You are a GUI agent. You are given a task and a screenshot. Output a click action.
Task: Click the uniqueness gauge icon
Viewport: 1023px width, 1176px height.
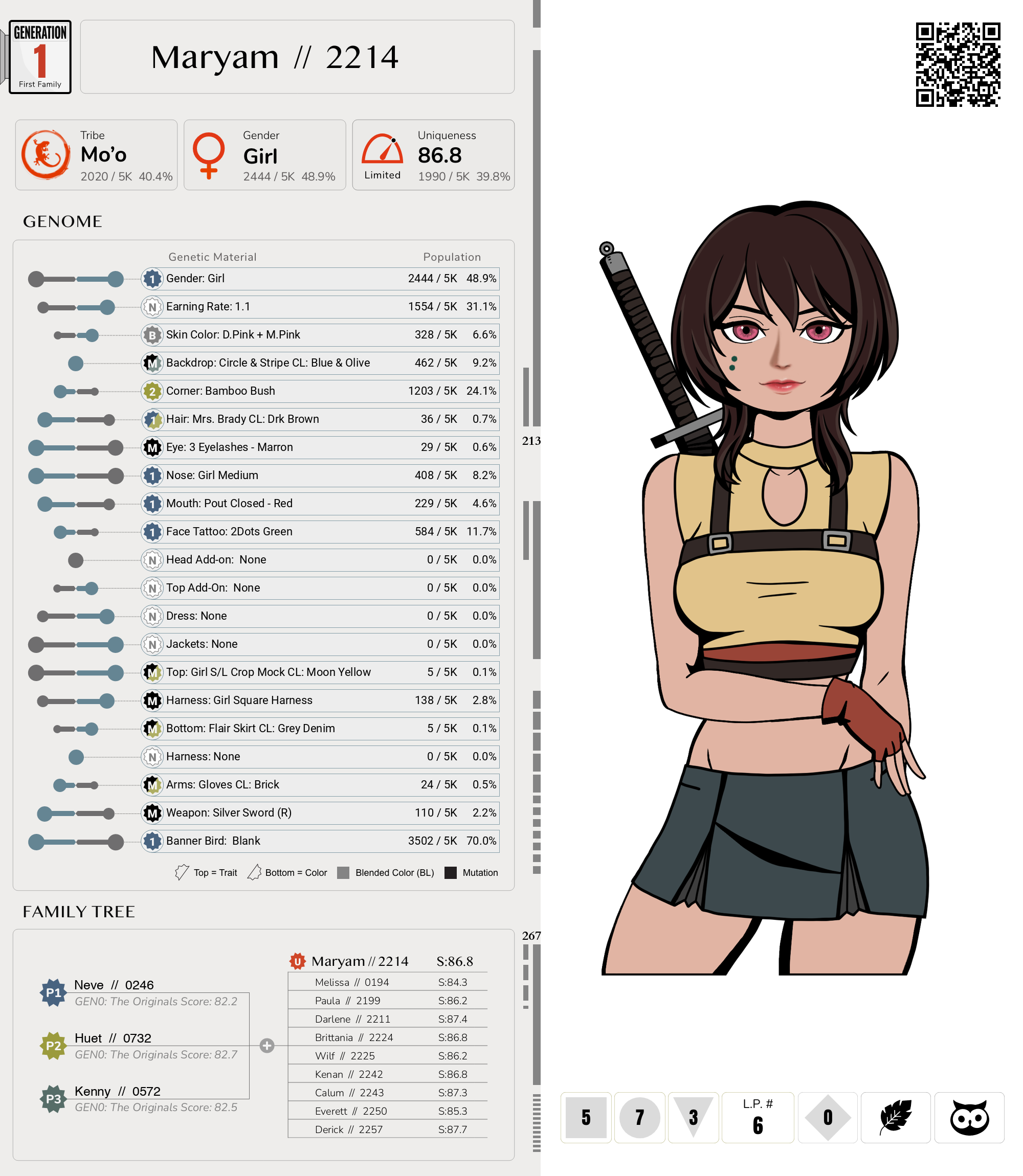(x=382, y=149)
